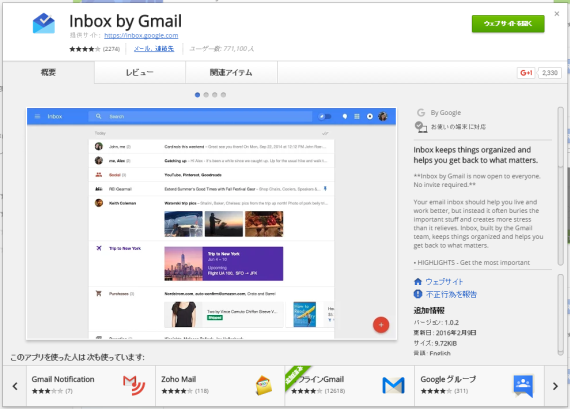The image size is (570, 409).
Task: Click the red compose plus button
Action: click(381, 325)
